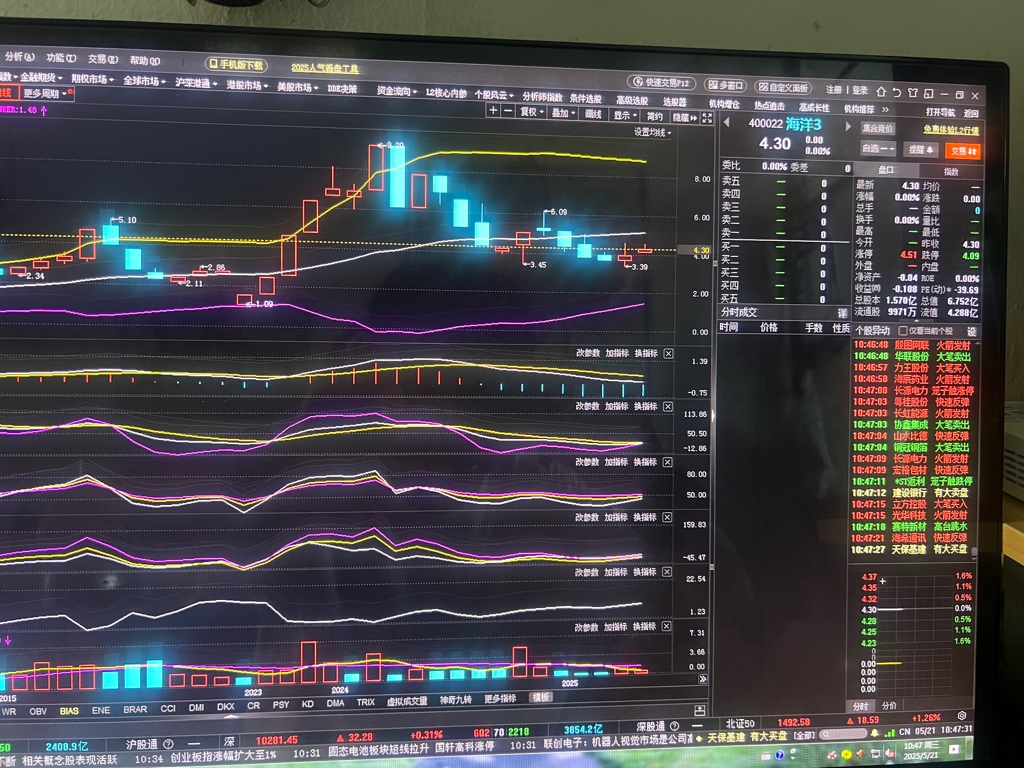Go to previous stock arrow
Viewport: 1024px width, 768px height.
726,122
